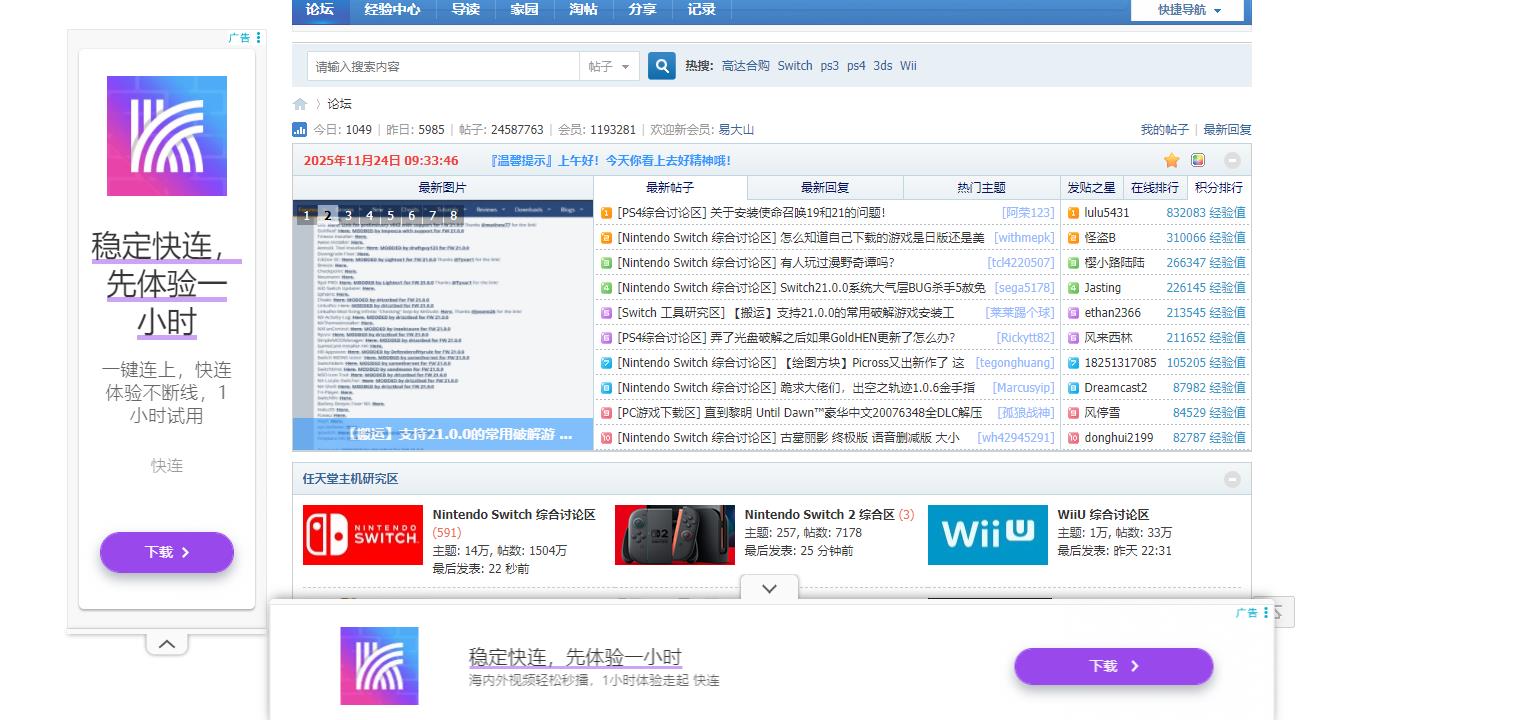Screen dimensions: 1533x720
Task: Switch to the 热门主题 tab
Action: (x=981, y=187)
